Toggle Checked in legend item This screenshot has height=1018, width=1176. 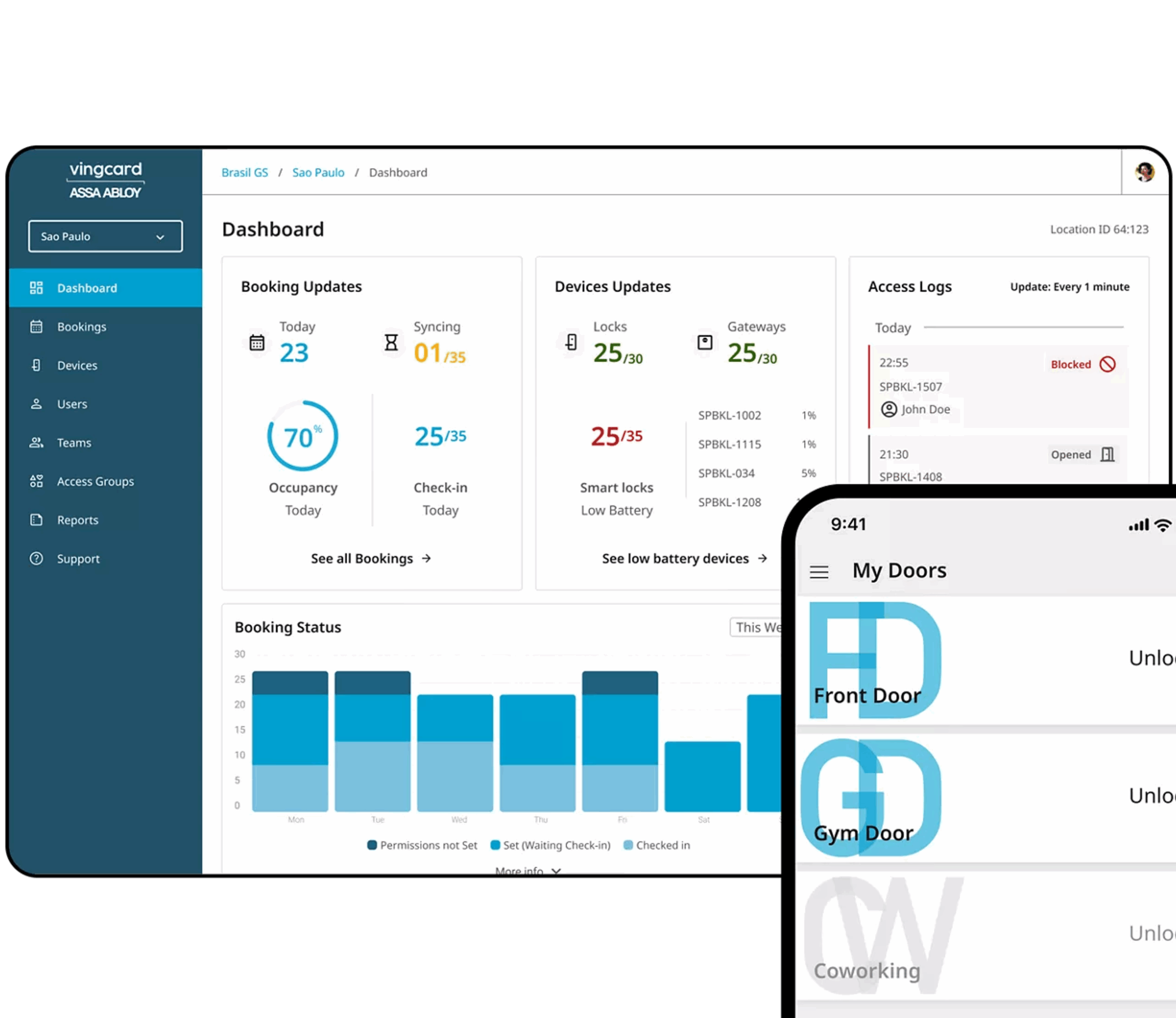coord(656,845)
